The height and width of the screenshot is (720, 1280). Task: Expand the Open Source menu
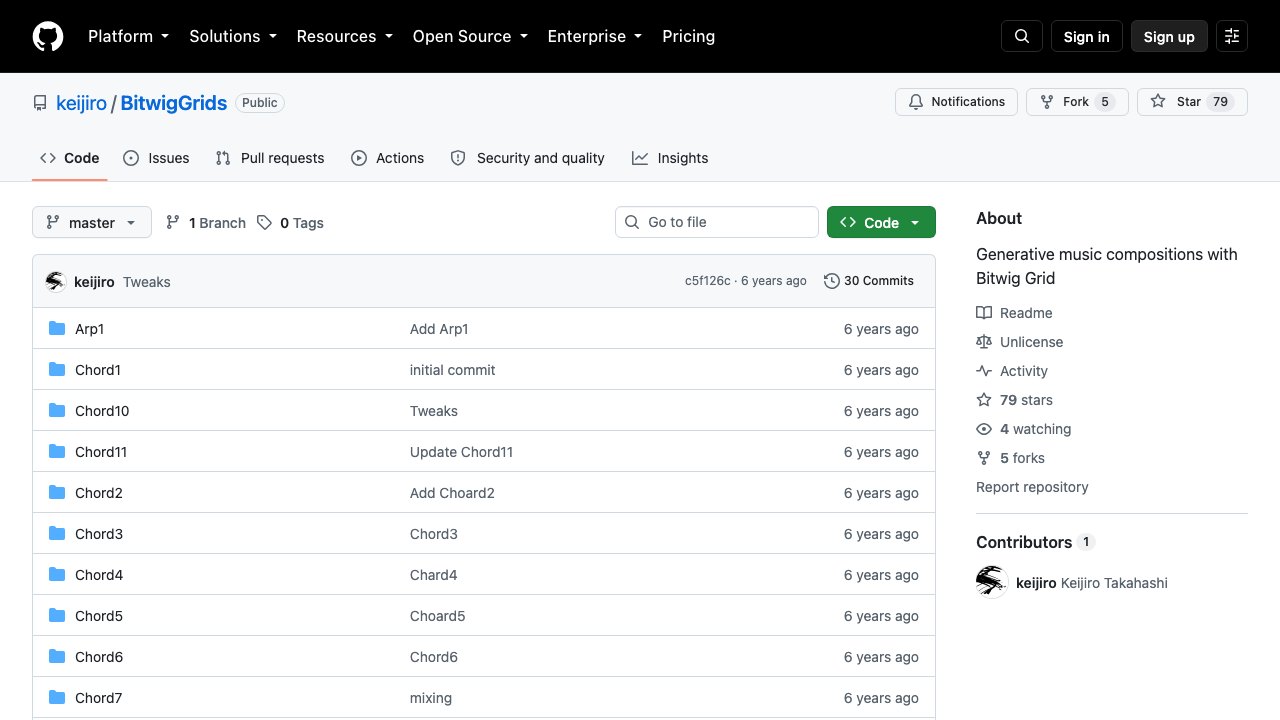point(470,36)
